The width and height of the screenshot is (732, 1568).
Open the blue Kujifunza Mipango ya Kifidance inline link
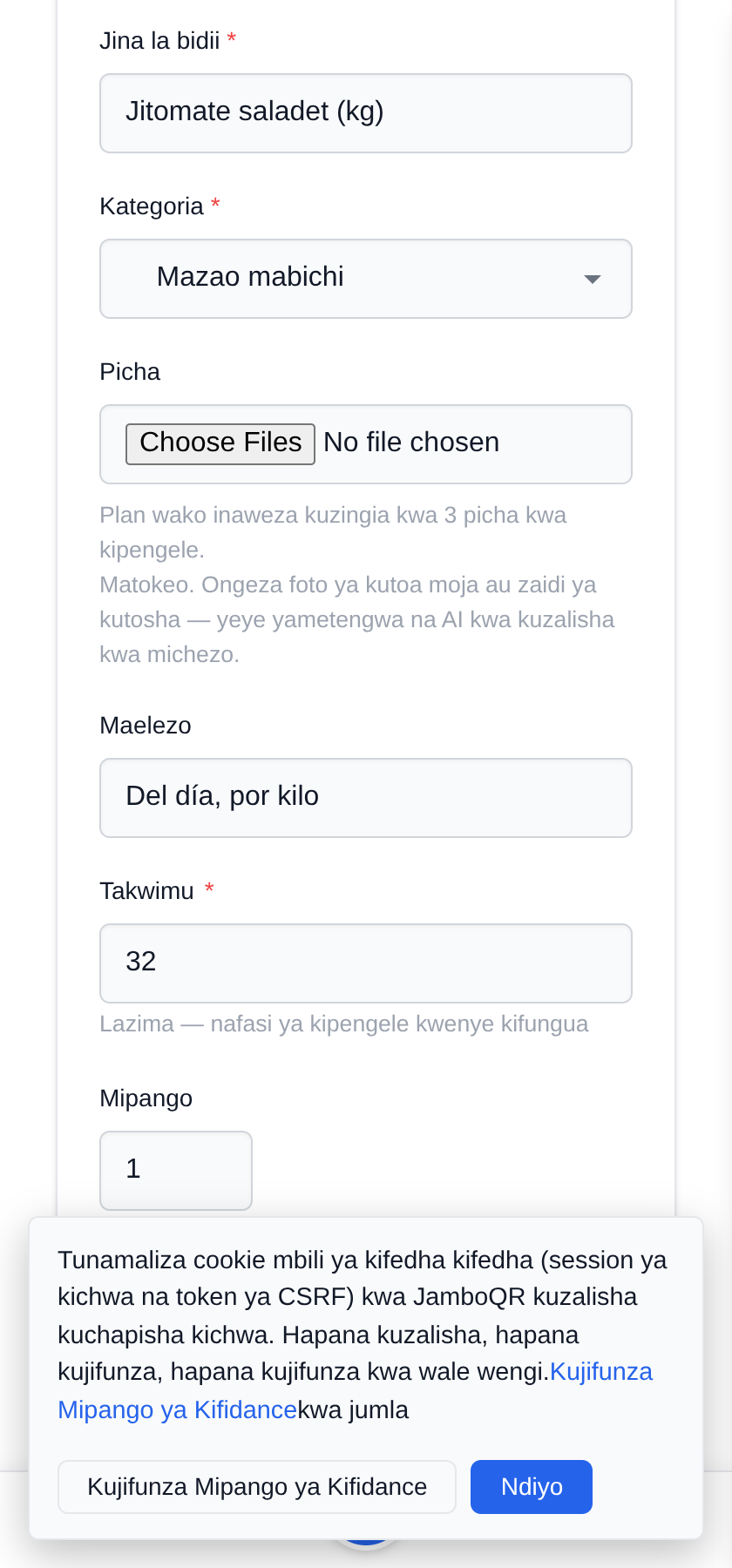pyautogui.click(x=356, y=1390)
